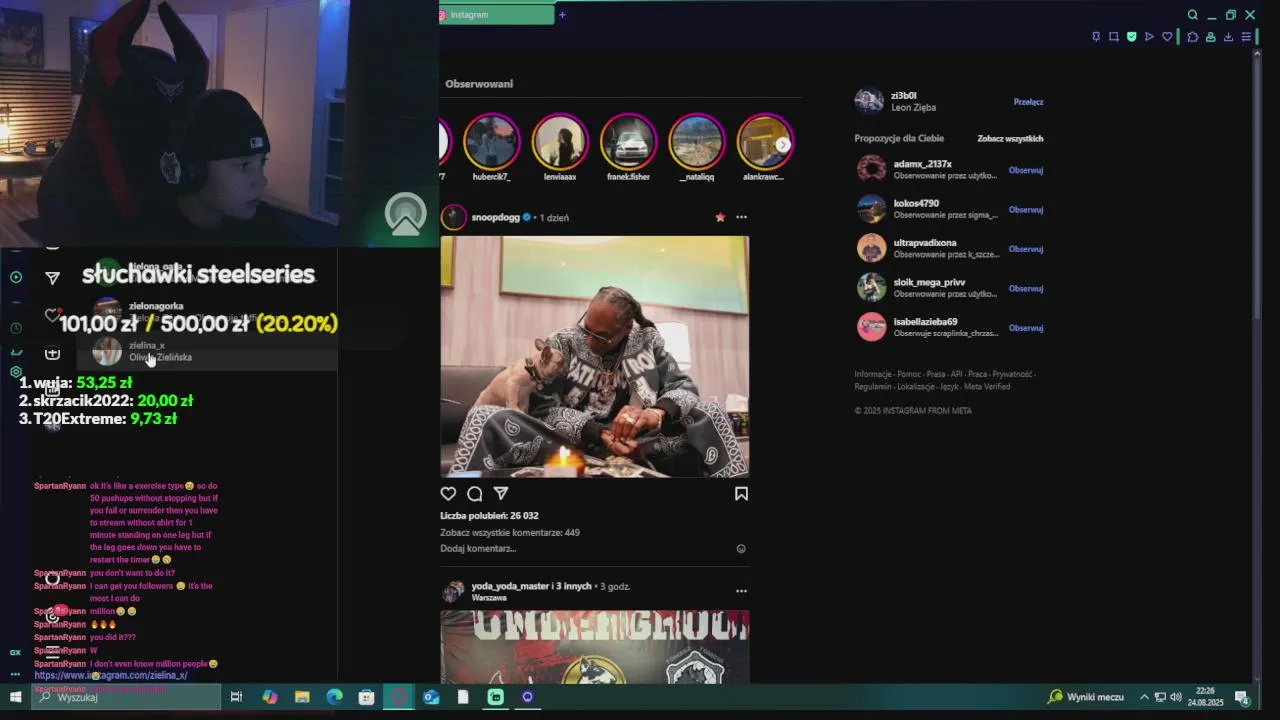1280x720 pixels.
Task: Open yoda_yoda_master profile link
Action: pyautogui.click(x=510, y=586)
